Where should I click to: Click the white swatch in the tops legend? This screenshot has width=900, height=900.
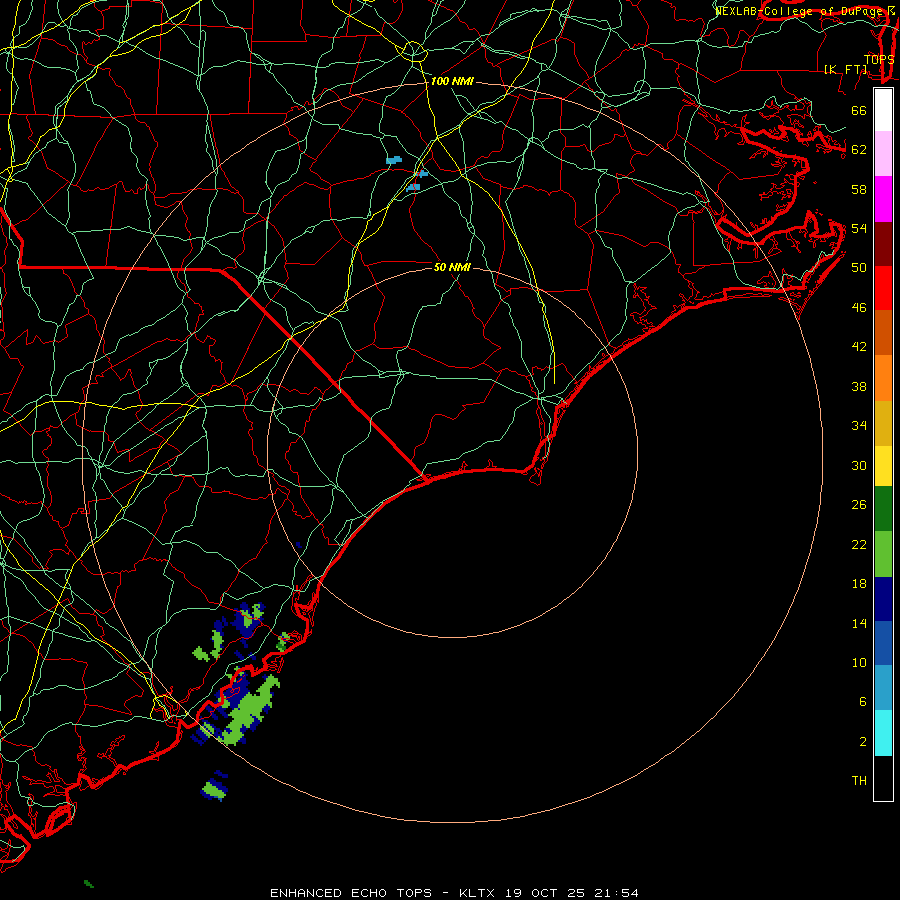click(x=883, y=110)
